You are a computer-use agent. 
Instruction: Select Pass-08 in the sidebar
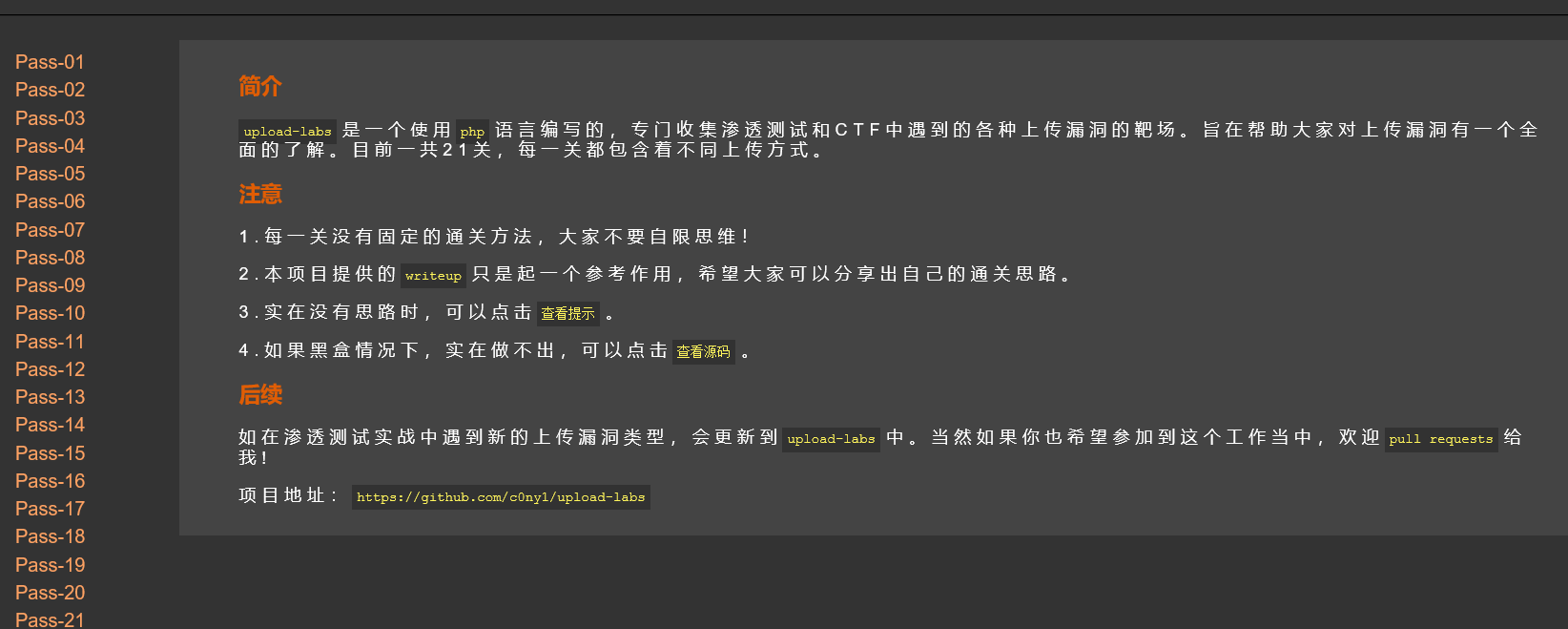pyautogui.click(x=50, y=258)
